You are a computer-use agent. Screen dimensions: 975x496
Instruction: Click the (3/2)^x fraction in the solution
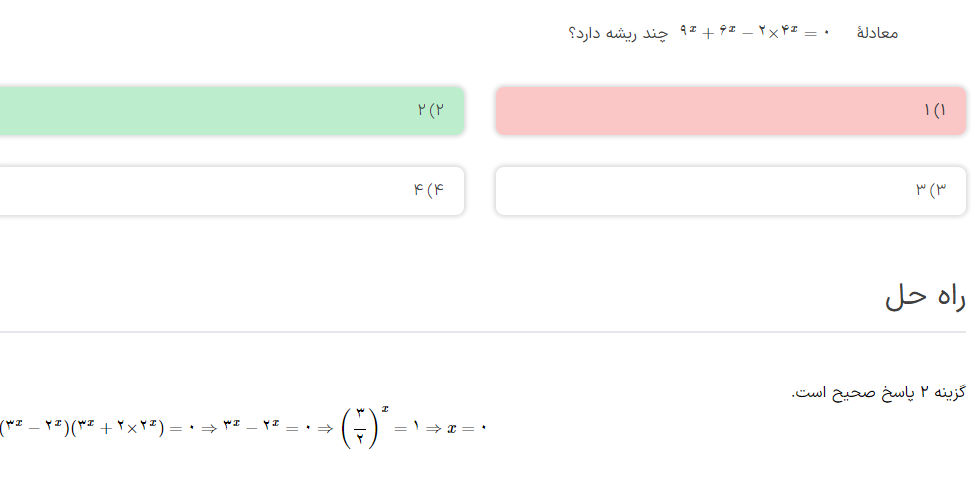(x=364, y=427)
